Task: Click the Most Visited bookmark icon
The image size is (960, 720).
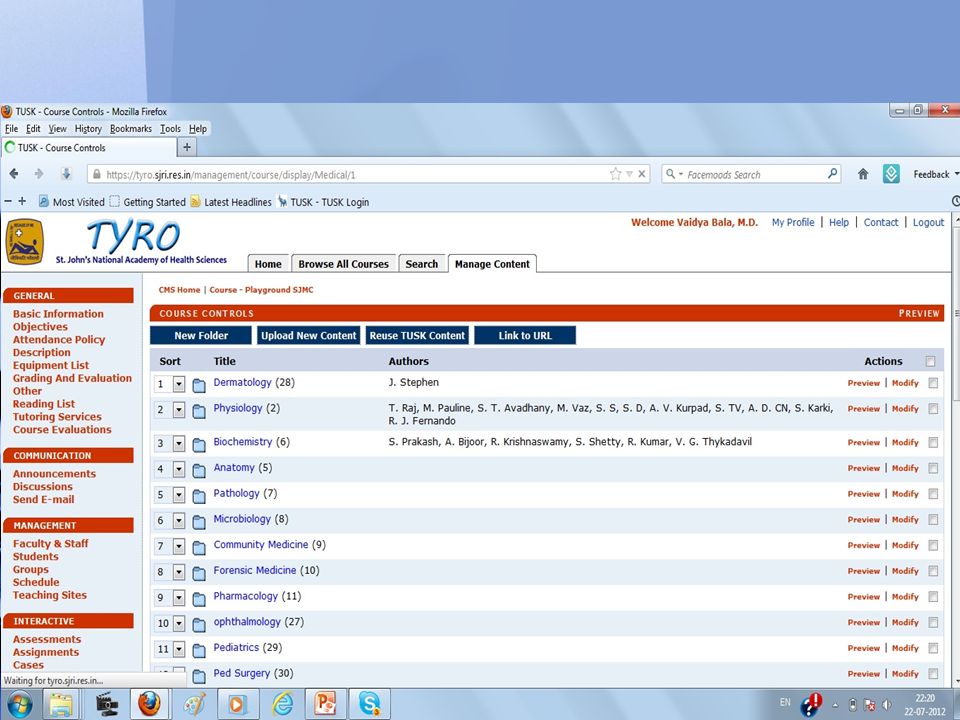Action: tap(43, 201)
